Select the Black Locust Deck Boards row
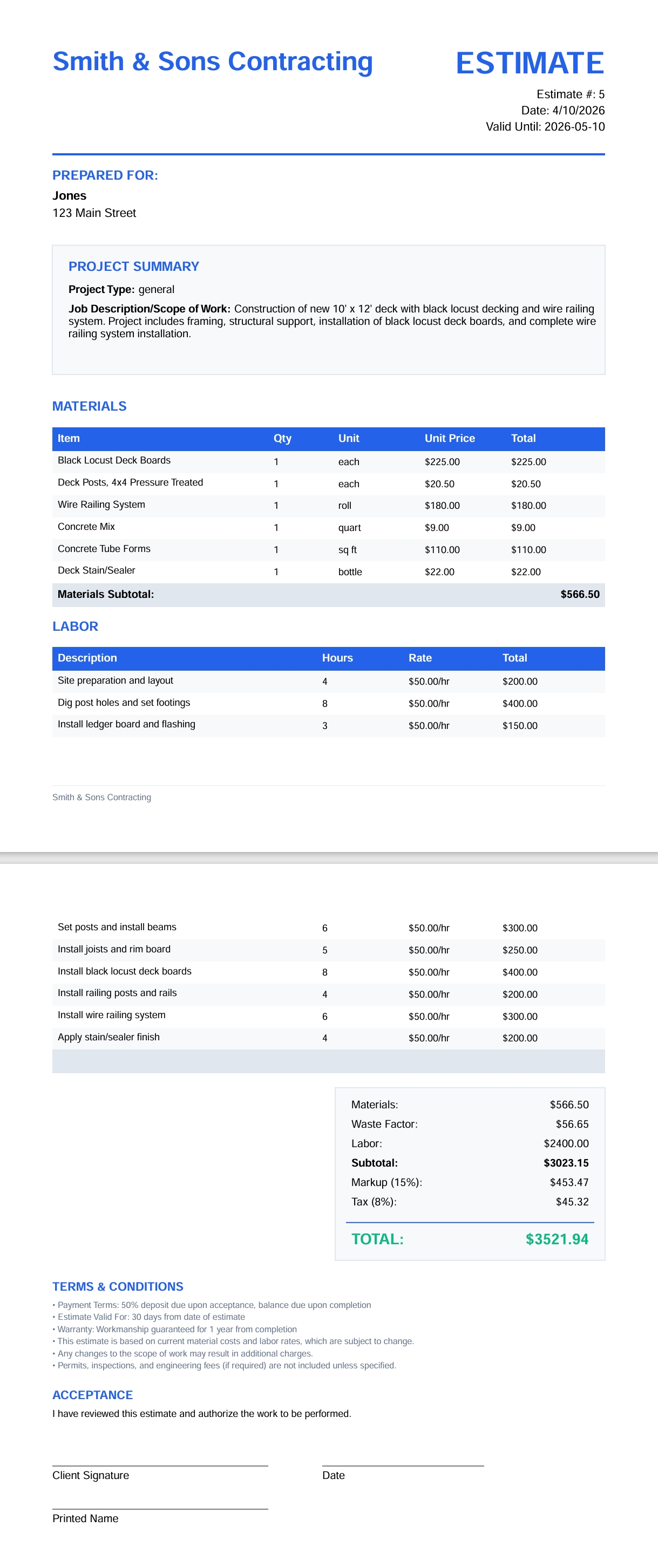 pyautogui.click(x=329, y=461)
